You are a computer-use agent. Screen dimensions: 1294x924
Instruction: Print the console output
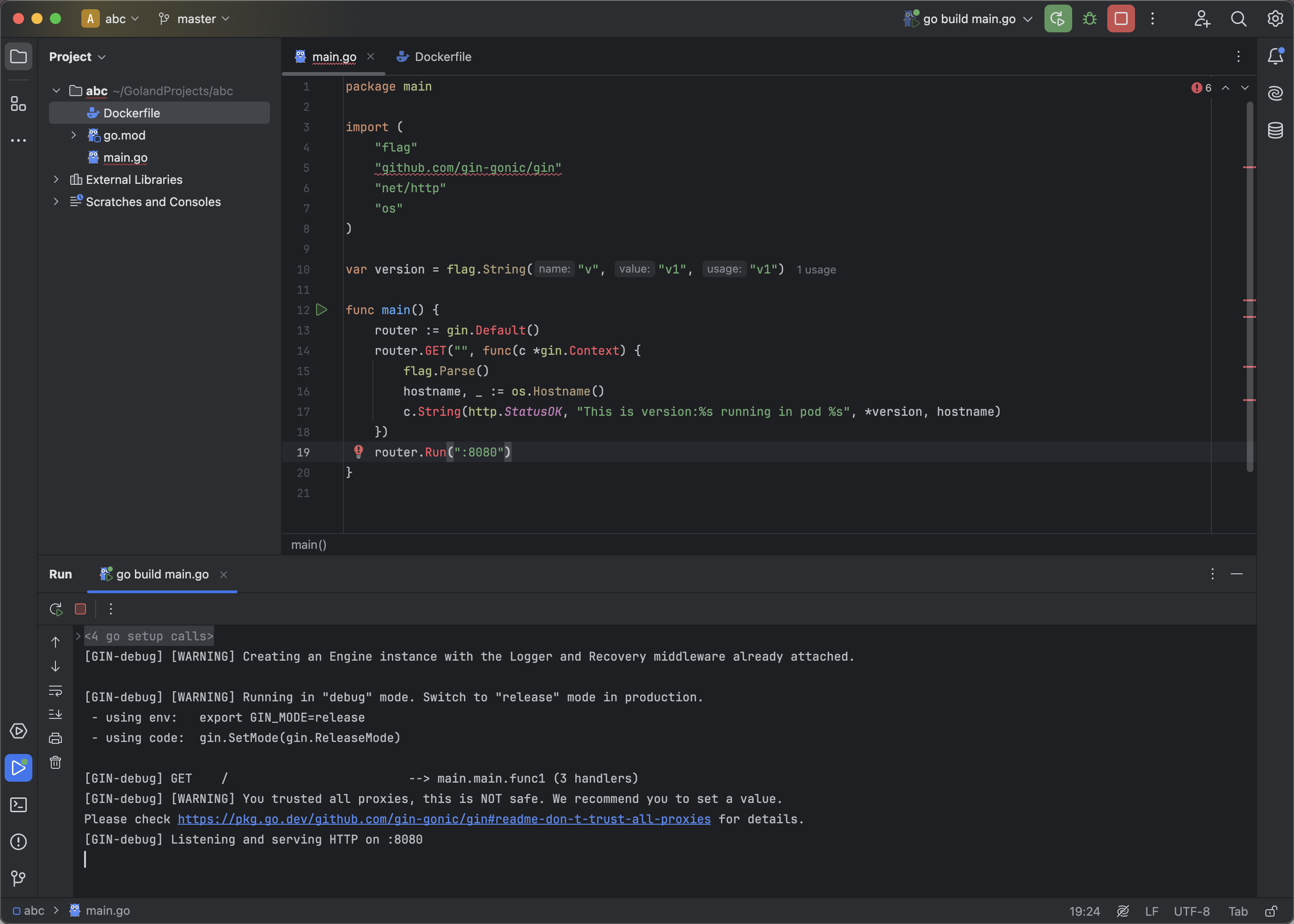point(55,739)
